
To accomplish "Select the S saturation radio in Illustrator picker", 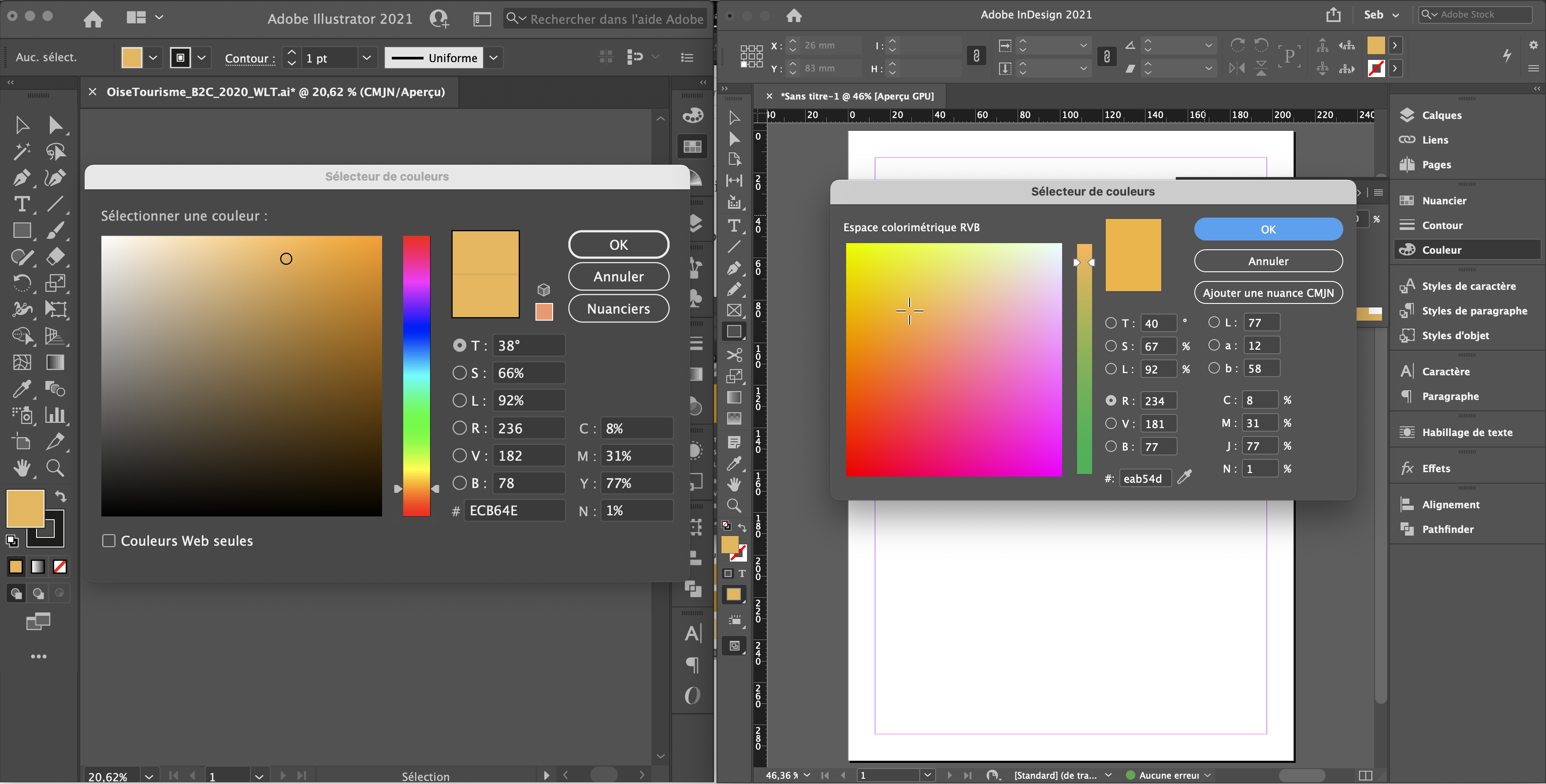I will click(459, 373).
